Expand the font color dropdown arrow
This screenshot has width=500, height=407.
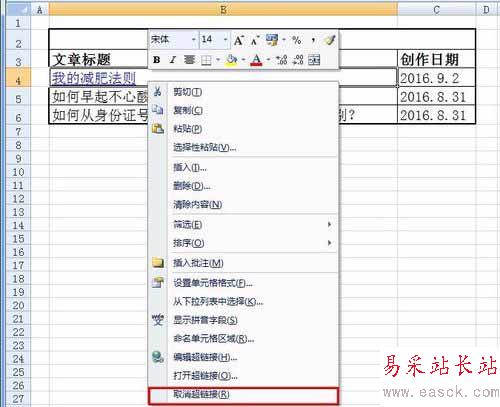(x=268, y=60)
